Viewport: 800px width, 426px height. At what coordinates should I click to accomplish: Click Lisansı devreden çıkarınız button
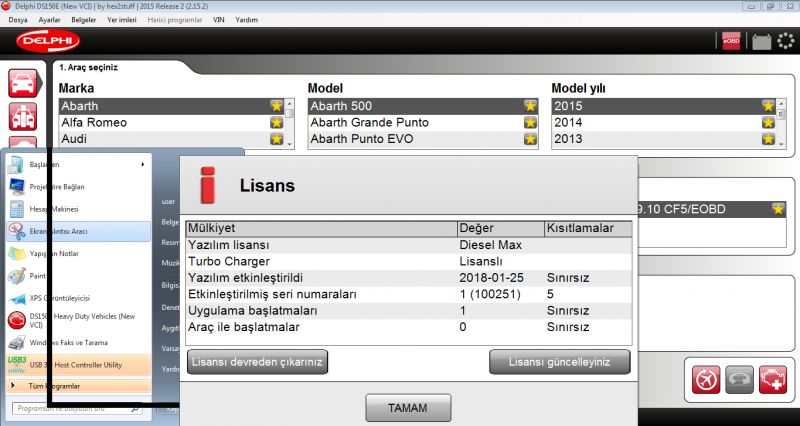[x=257, y=362]
